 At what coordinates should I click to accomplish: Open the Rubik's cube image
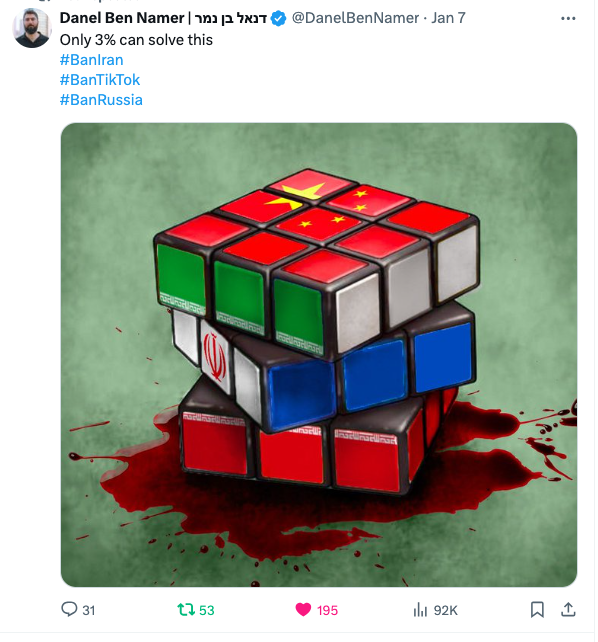click(319, 355)
